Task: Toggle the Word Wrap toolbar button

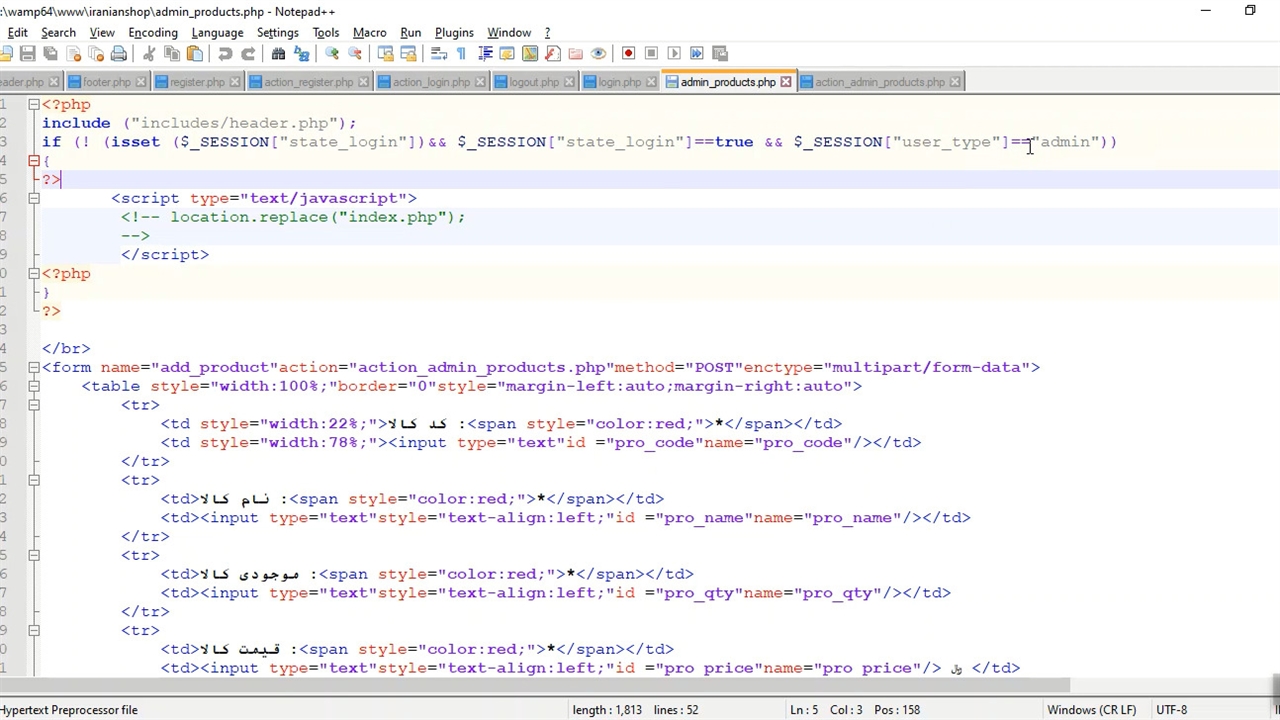Action: click(439, 53)
